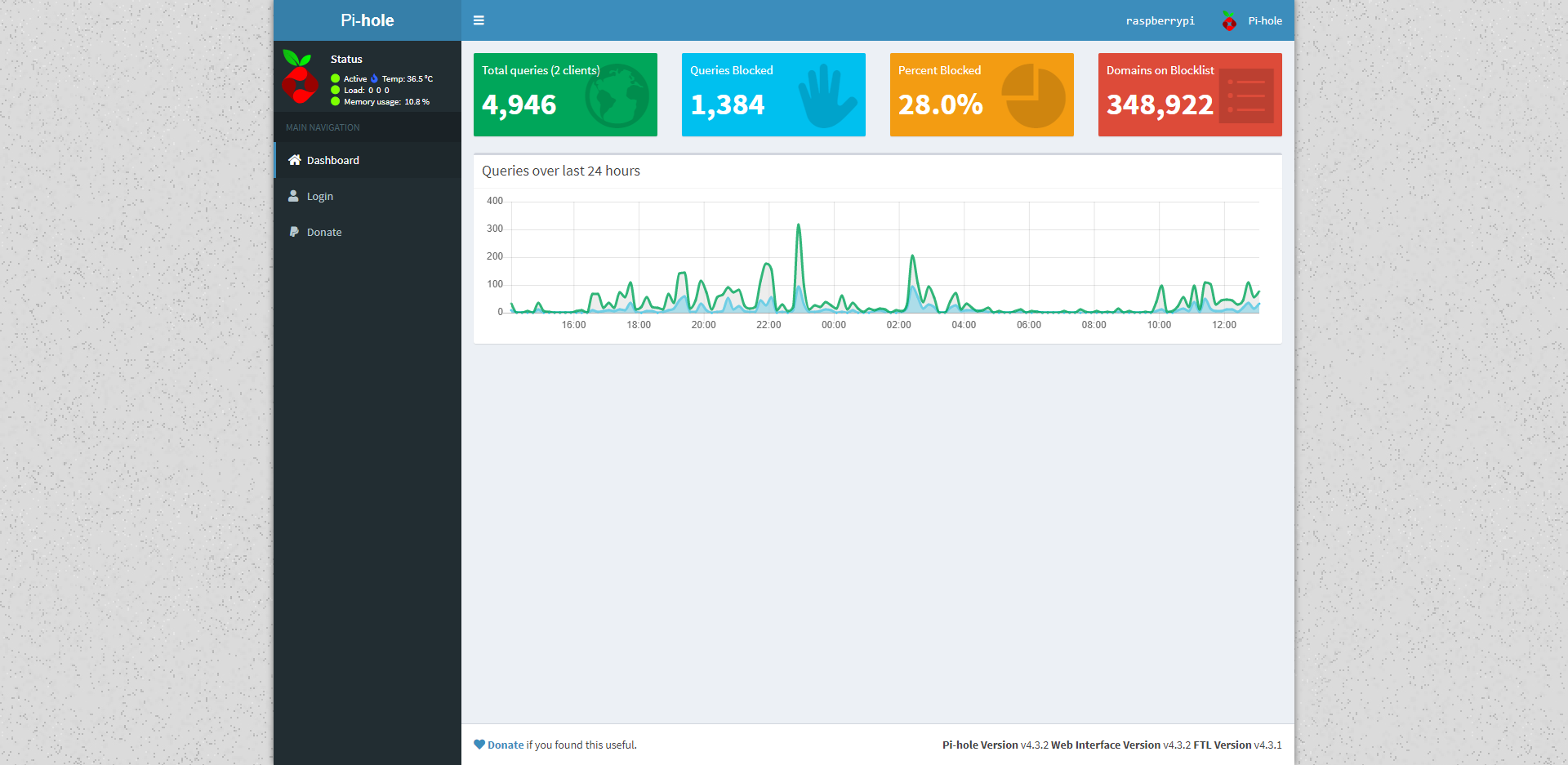
Task: Click the Dashboard home icon
Action: pyautogui.click(x=294, y=160)
